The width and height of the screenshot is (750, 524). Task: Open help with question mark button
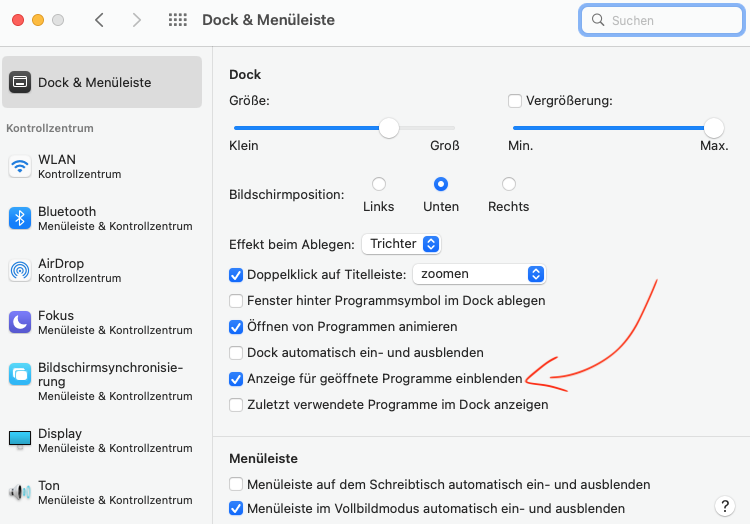(726, 507)
